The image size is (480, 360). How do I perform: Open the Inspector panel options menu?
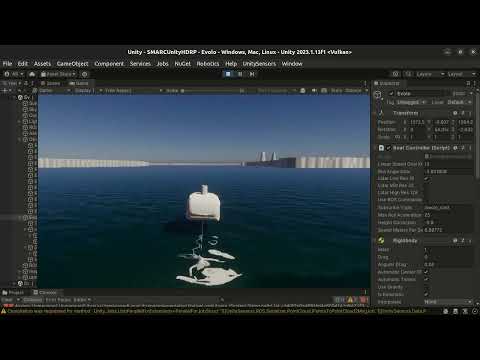474,83
